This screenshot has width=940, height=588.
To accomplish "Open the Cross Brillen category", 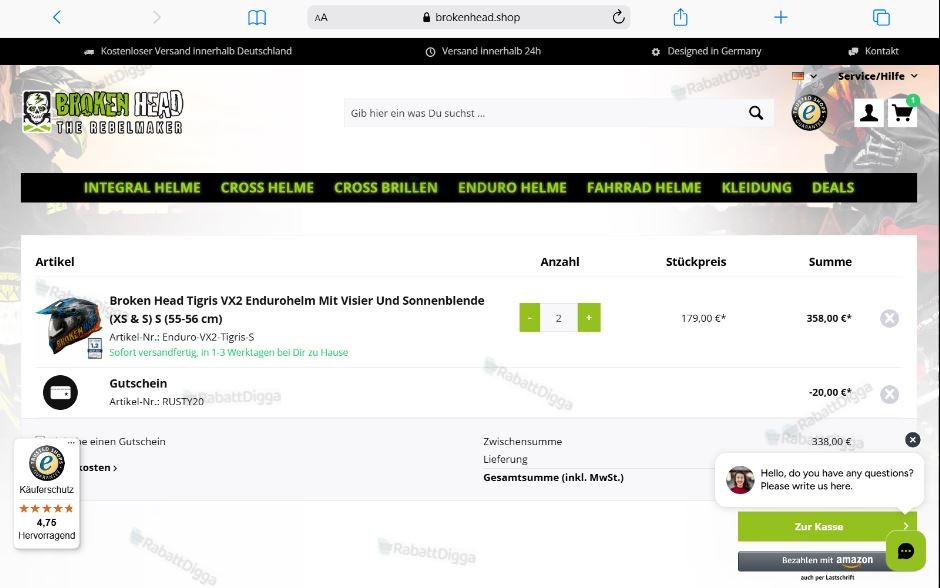I will (x=386, y=188).
